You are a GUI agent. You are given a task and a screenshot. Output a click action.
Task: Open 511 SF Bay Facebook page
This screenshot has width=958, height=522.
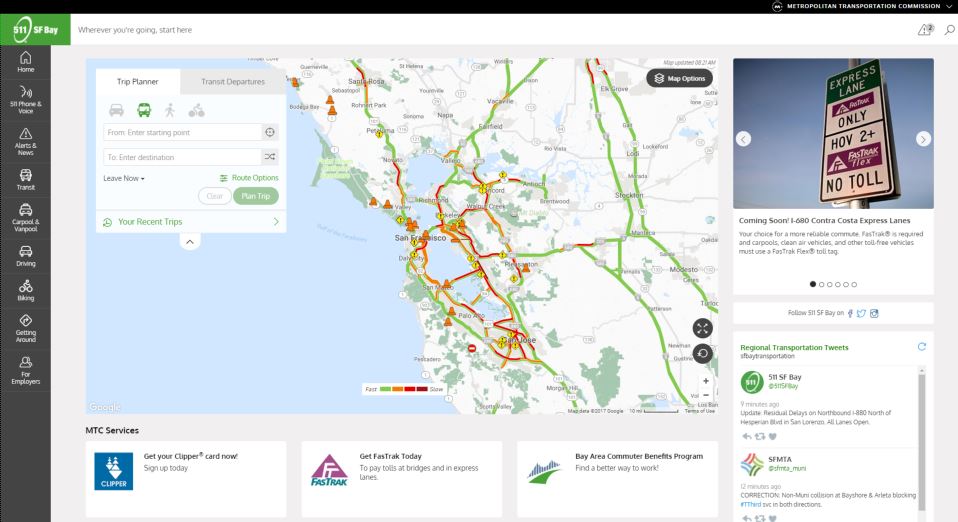point(850,313)
